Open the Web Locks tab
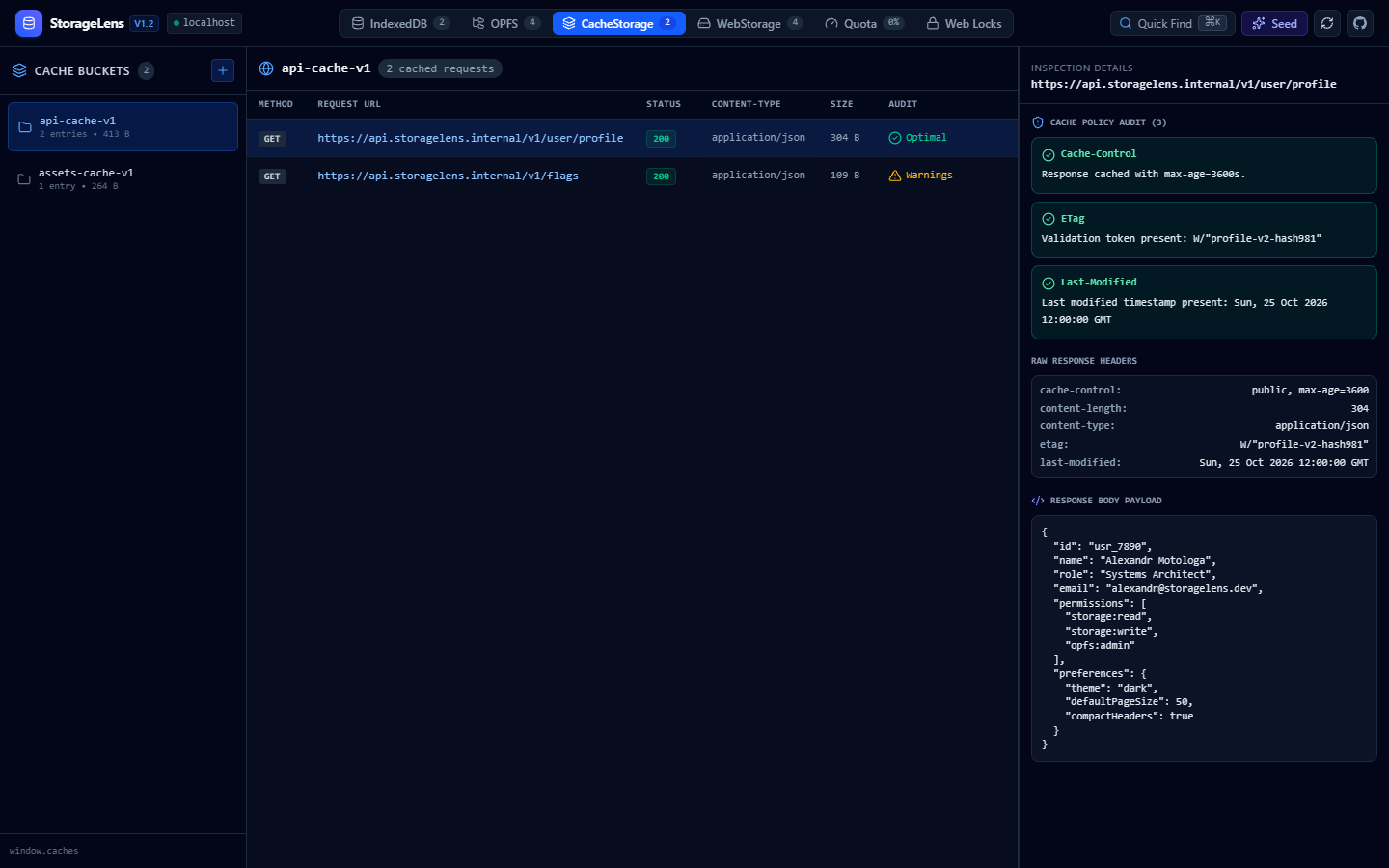This screenshot has height=868, width=1389. 965,23
